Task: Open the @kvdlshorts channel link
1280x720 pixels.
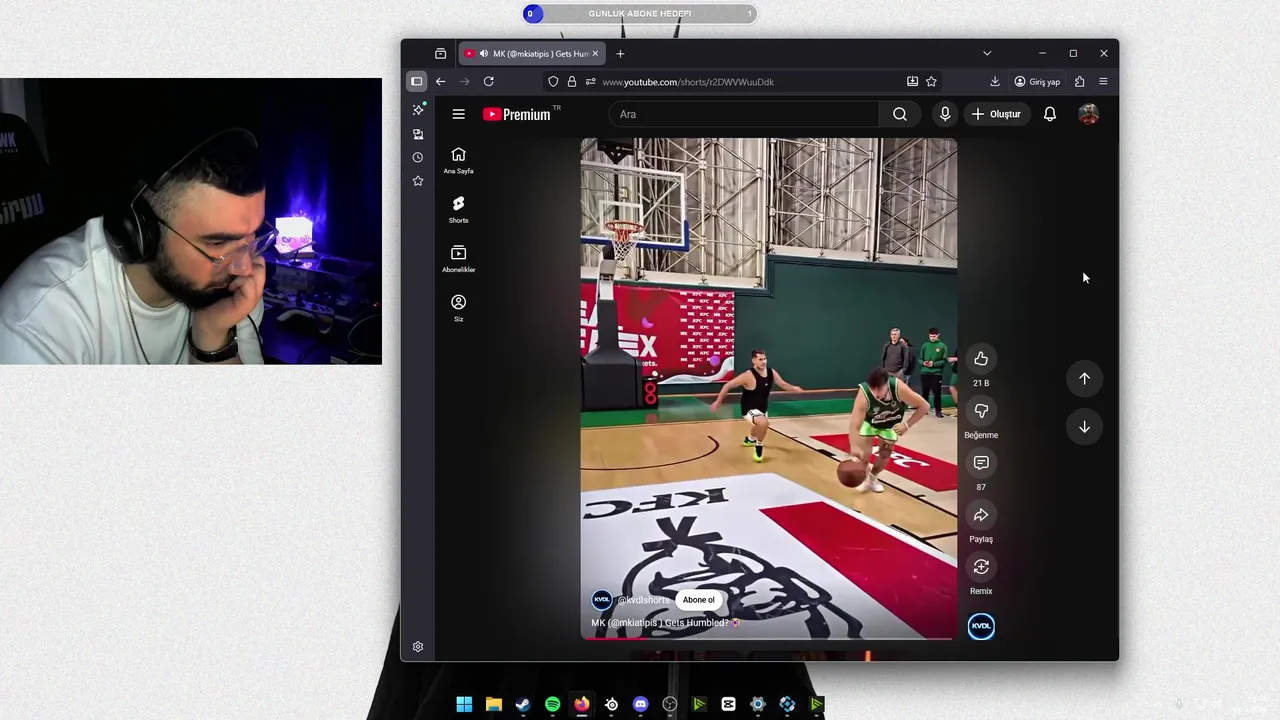Action: pos(643,600)
